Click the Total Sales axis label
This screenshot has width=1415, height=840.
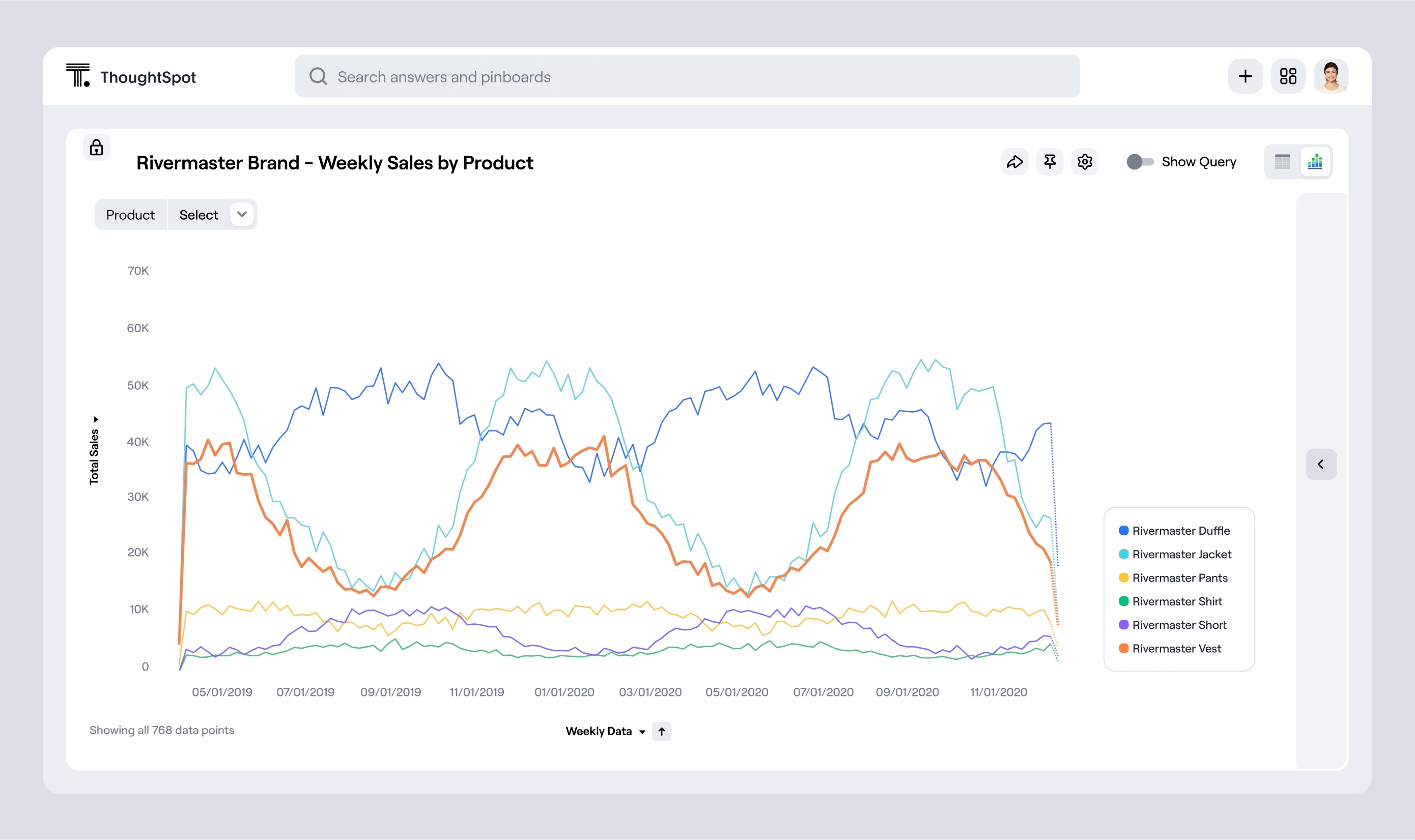click(94, 456)
